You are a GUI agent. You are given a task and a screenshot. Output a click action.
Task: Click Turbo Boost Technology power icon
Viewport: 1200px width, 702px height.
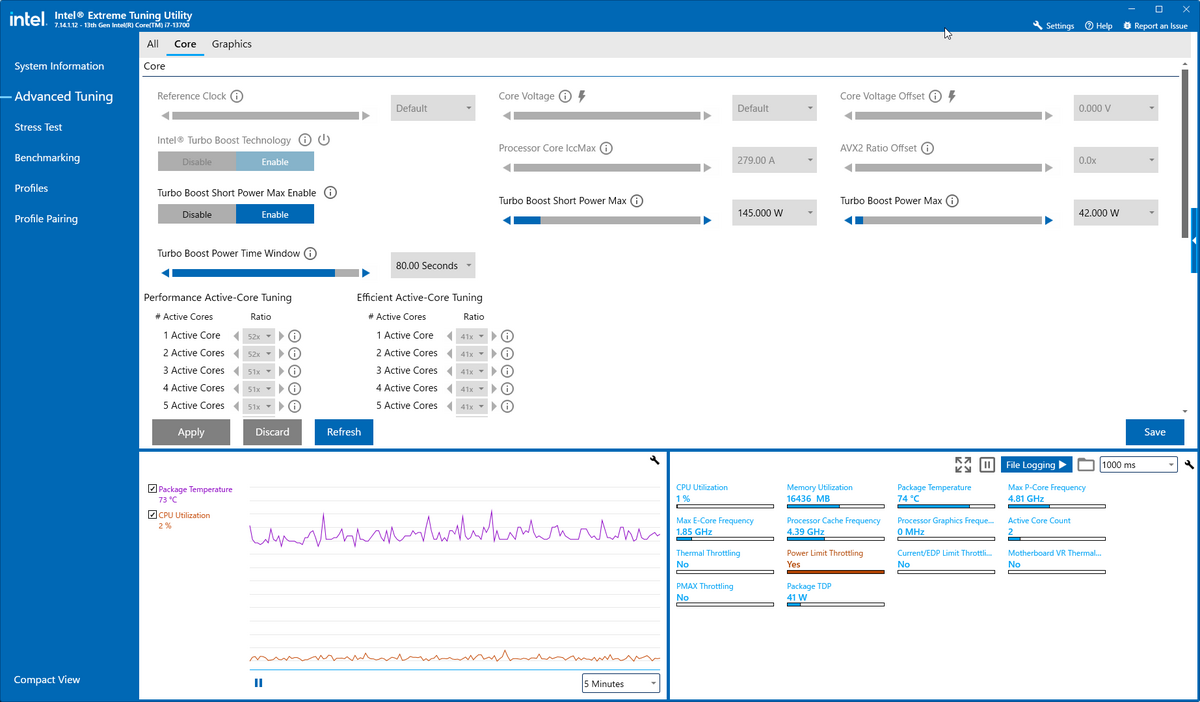pyautogui.click(x=324, y=141)
